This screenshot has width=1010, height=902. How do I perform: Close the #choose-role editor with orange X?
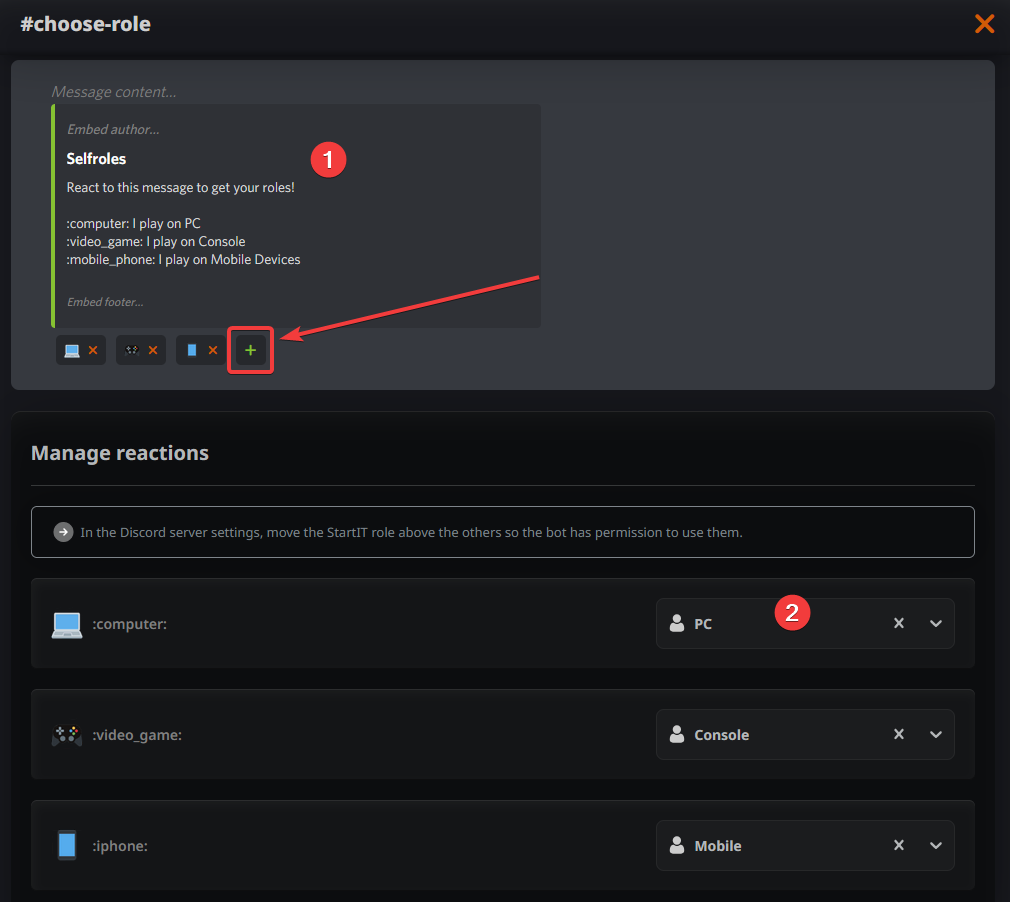click(x=984, y=24)
